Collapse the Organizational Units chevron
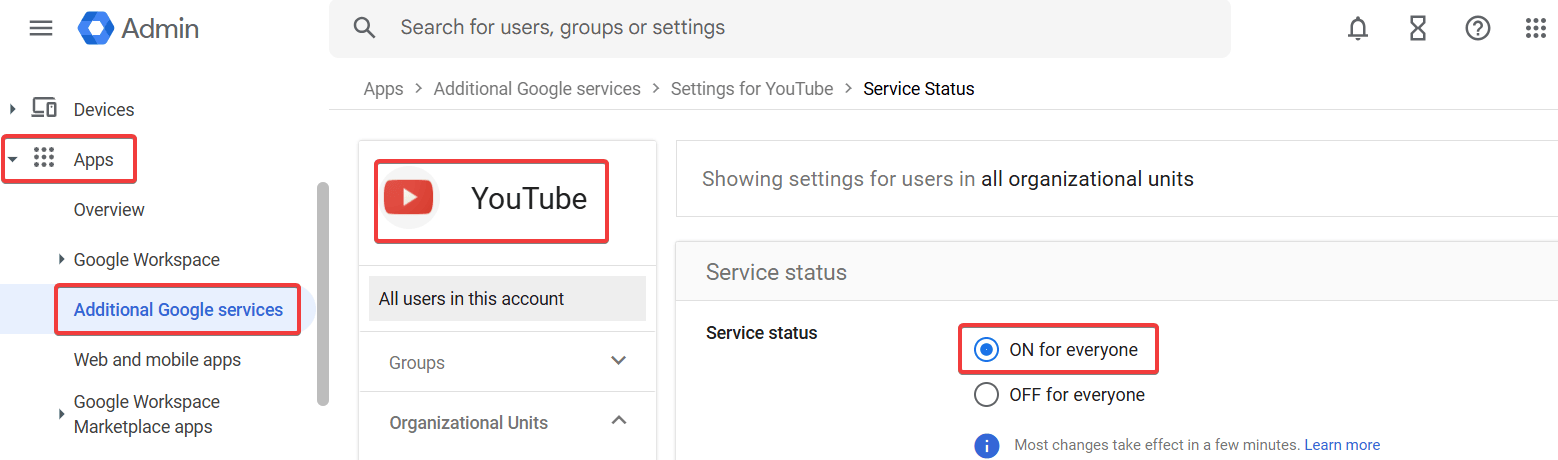Image resolution: width=1558 pixels, height=460 pixels. coord(619,421)
